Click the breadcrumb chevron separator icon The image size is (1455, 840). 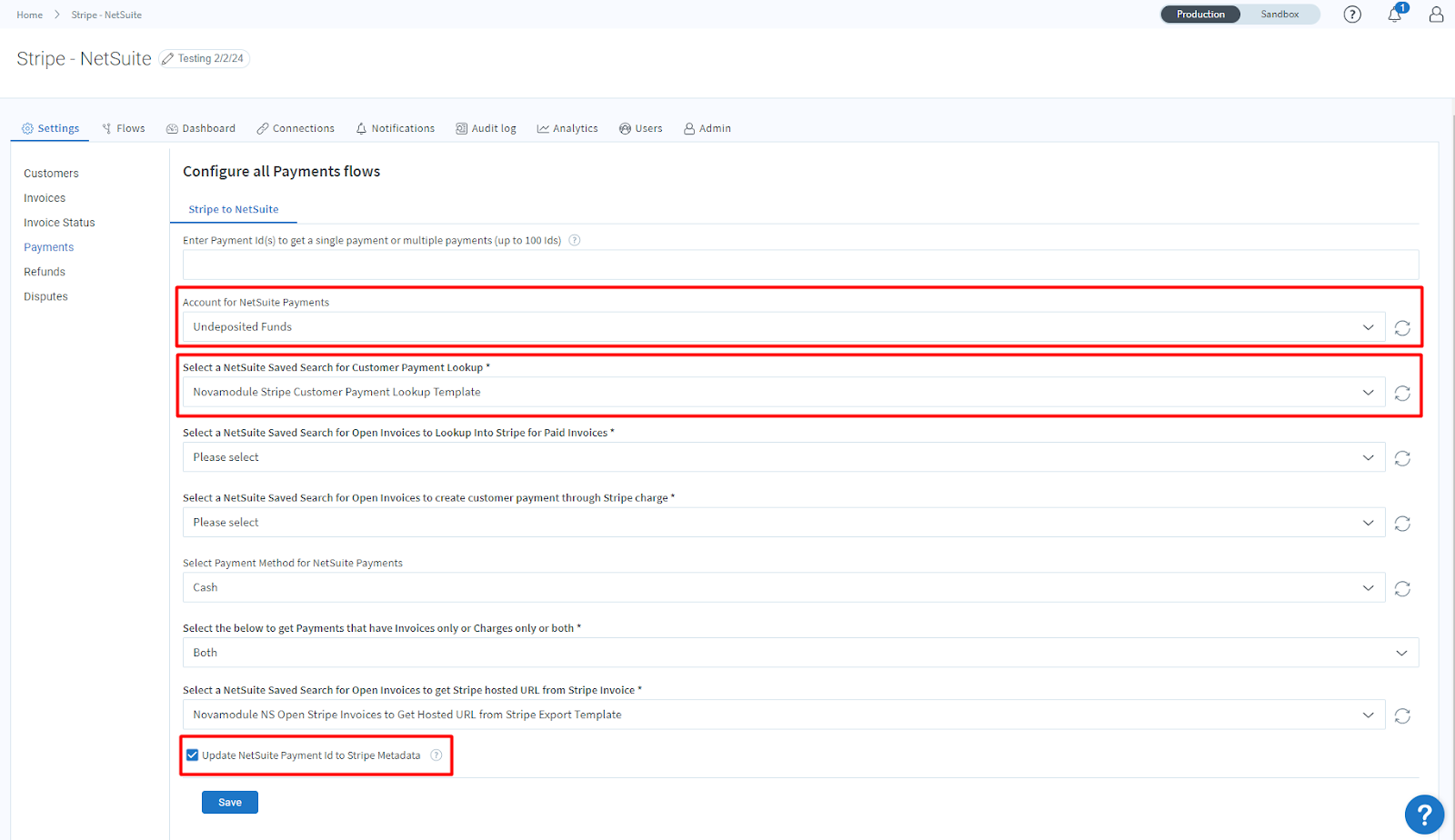[x=56, y=15]
